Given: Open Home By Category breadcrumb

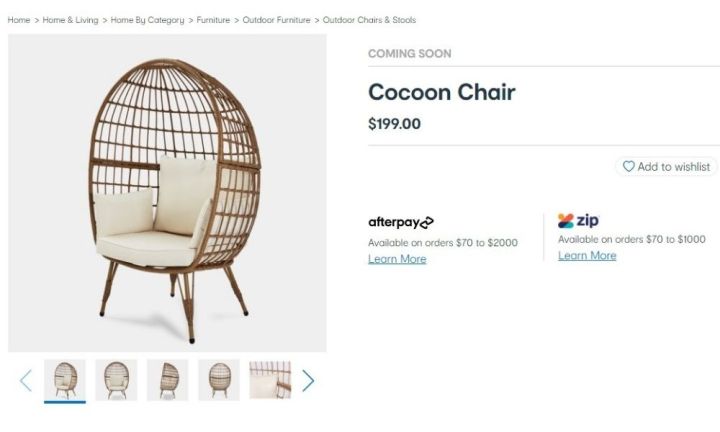Looking at the screenshot, I should click(147, 20).
